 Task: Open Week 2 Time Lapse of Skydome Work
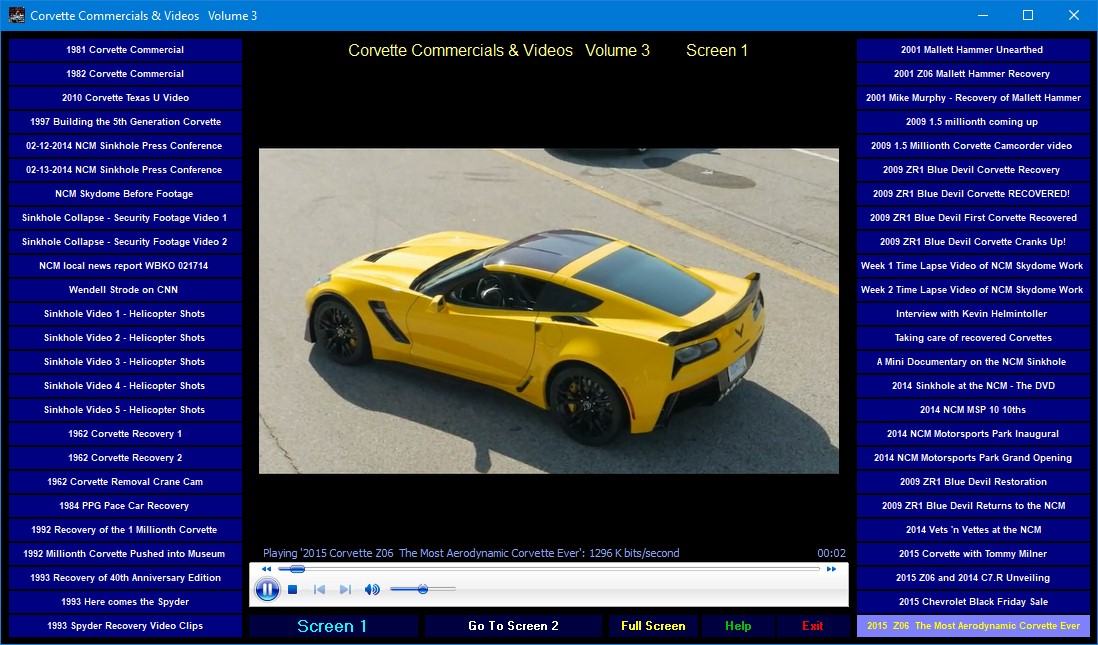973,289
